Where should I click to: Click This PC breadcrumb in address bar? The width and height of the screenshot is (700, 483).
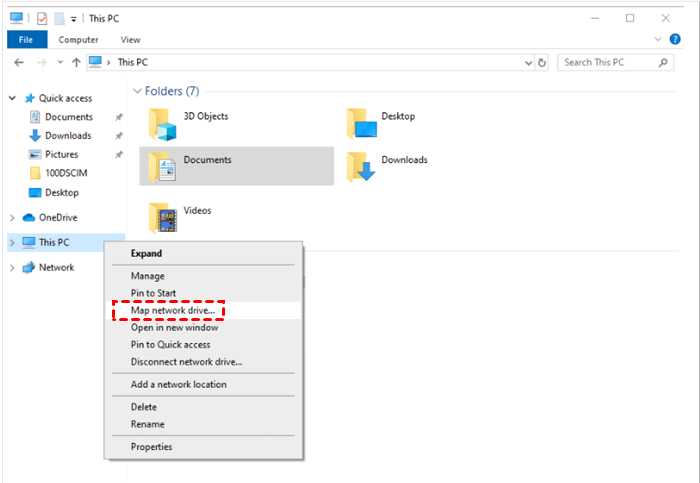[133, 62]
